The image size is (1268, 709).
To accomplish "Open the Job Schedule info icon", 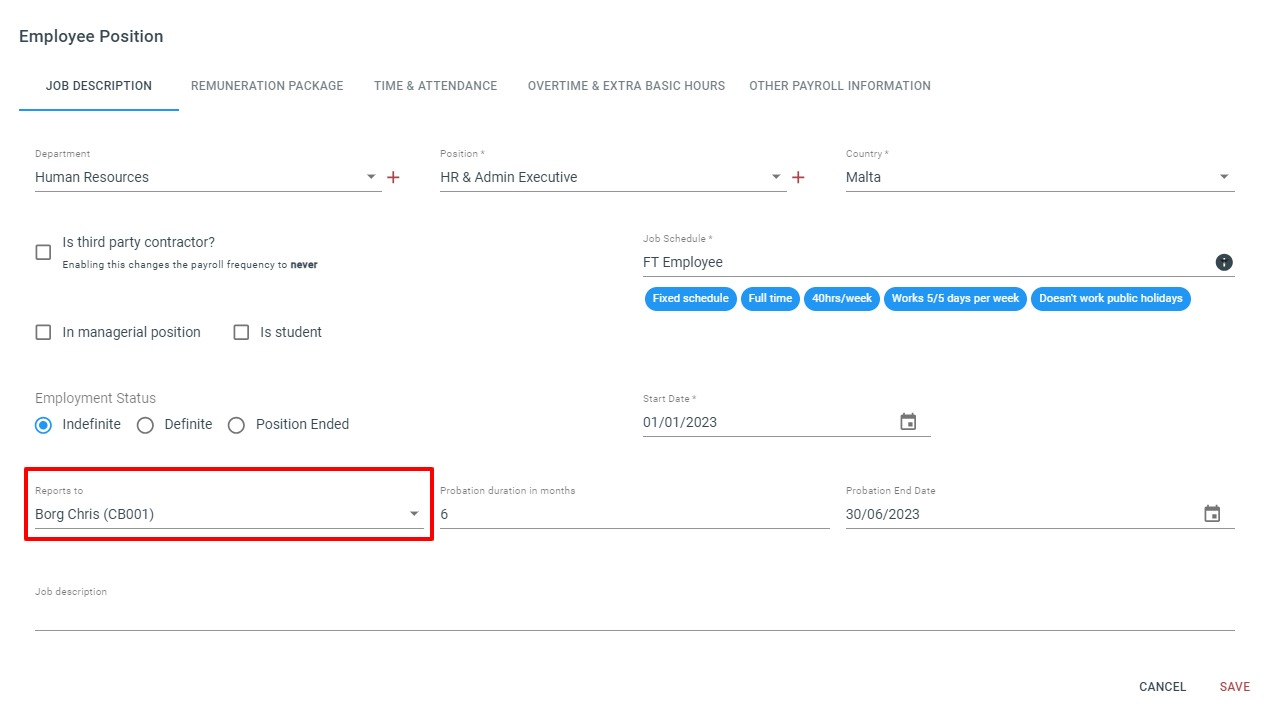I will tap(1224, 262).
